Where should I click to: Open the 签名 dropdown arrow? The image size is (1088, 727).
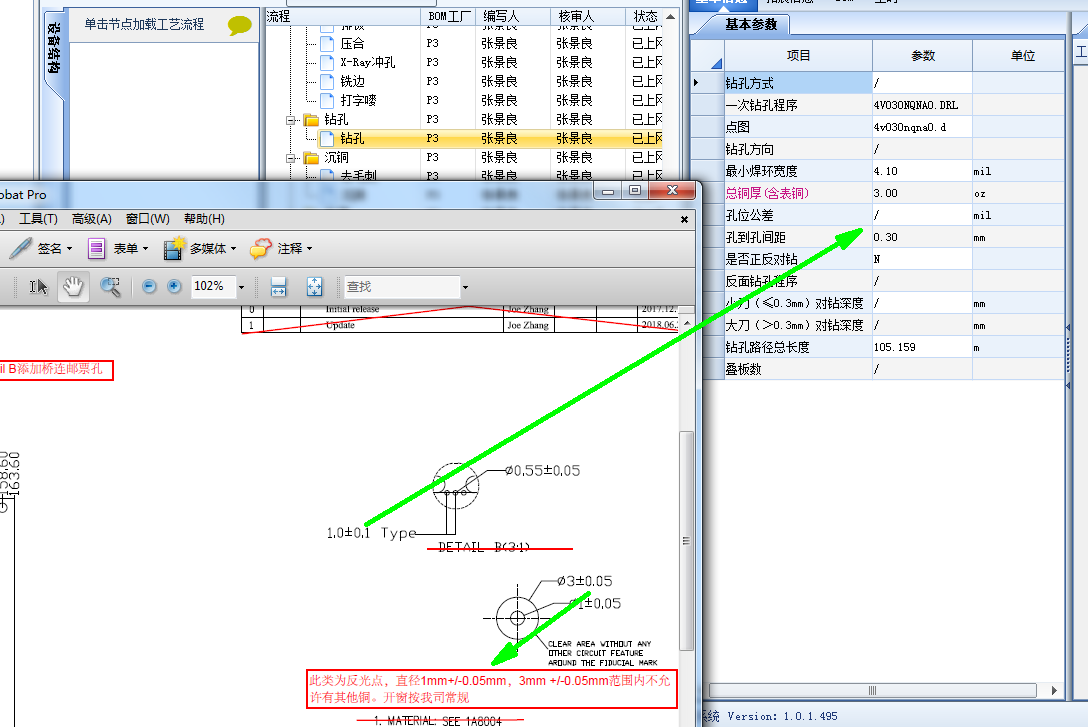point(69,248)
